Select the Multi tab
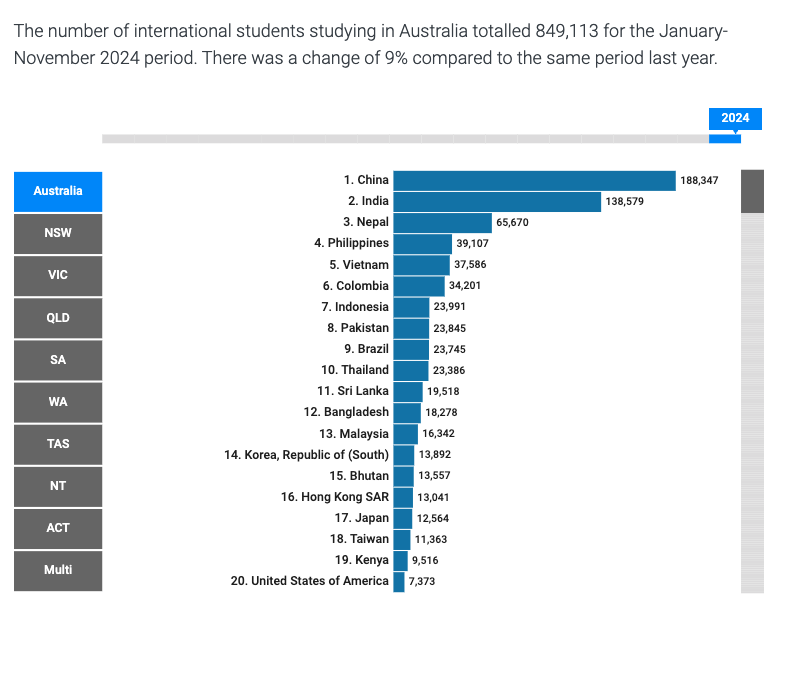This screenshot has height=695, width=793. (x=58, y=570)
